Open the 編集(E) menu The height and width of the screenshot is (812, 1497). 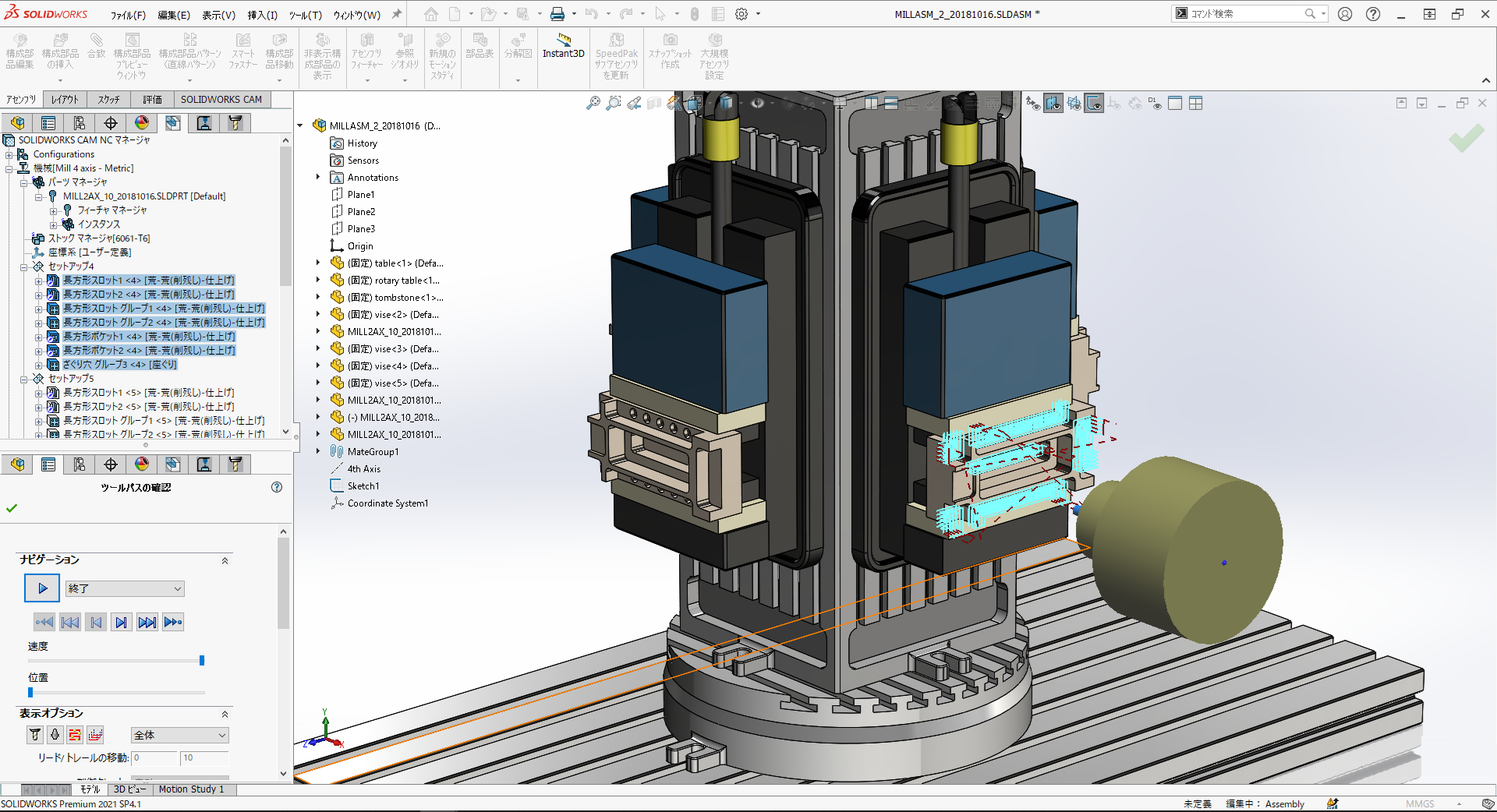click(x=174, y=15)
